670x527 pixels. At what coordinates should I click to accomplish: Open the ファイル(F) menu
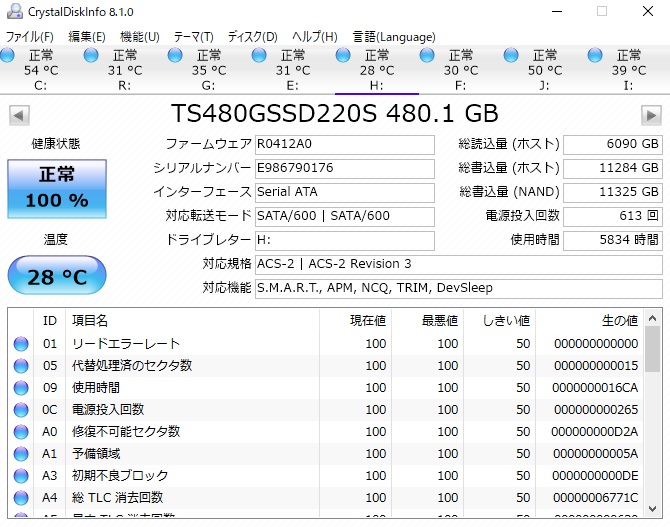[29, 37]
